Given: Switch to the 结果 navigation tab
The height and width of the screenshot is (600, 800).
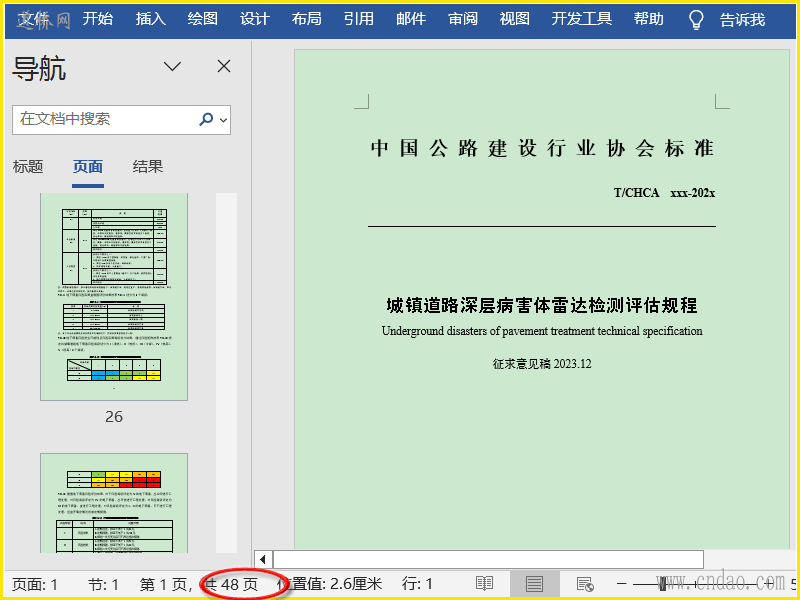Looking at the screenshot, I should (x=147, y=166).
